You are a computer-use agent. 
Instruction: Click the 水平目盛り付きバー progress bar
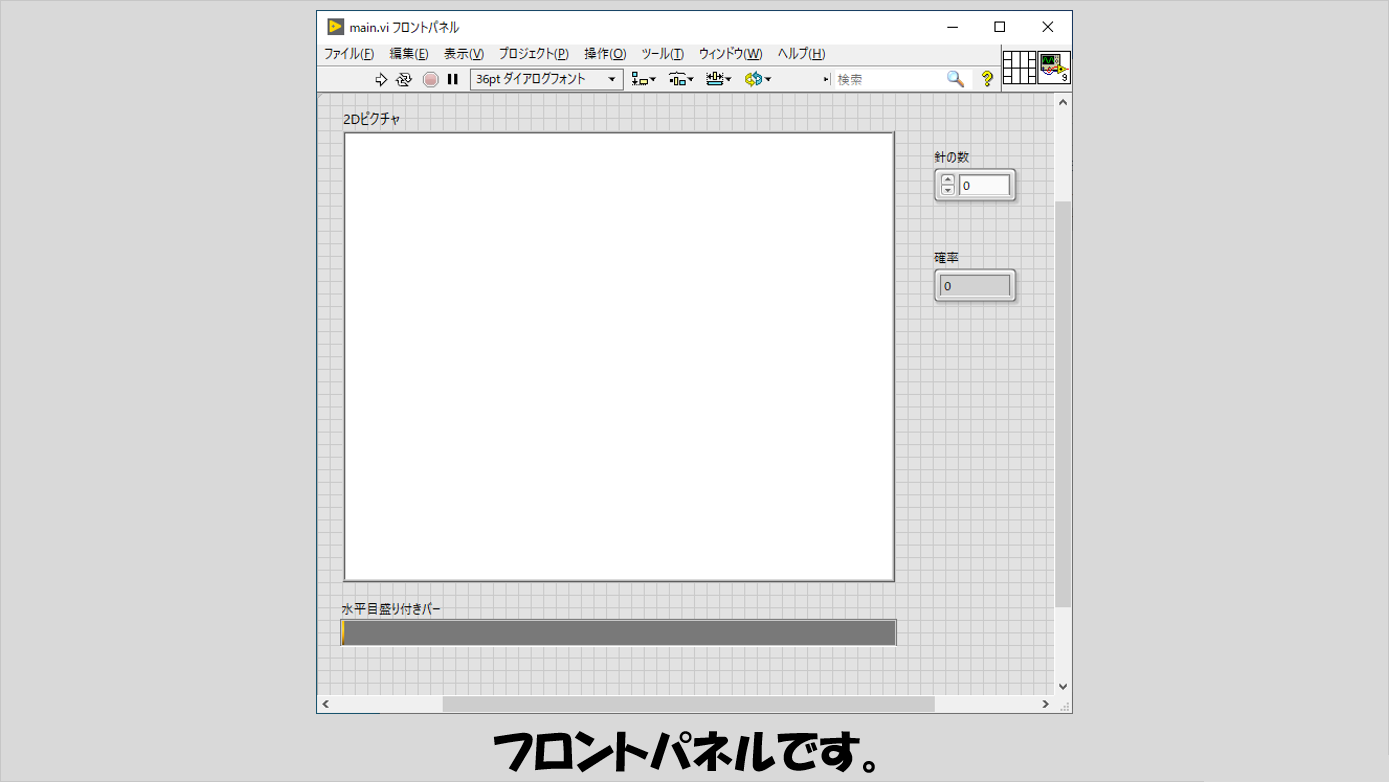click(x=618, y=633)
